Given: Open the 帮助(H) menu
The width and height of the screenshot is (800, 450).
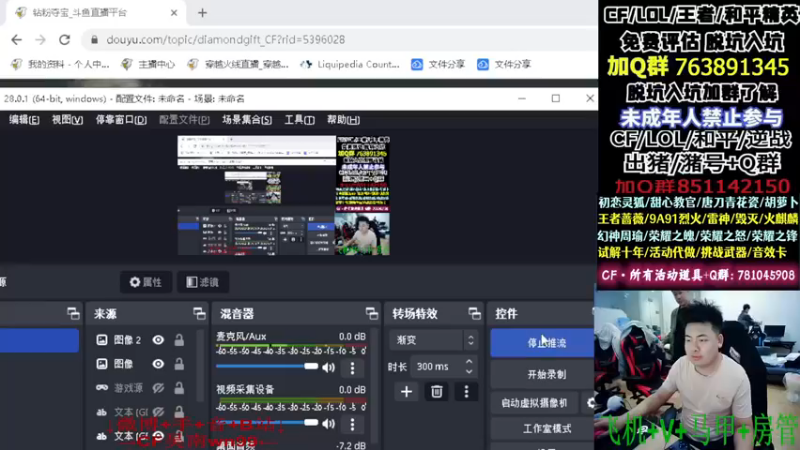Looking at the screenshot, I should (x=343, y=120).
